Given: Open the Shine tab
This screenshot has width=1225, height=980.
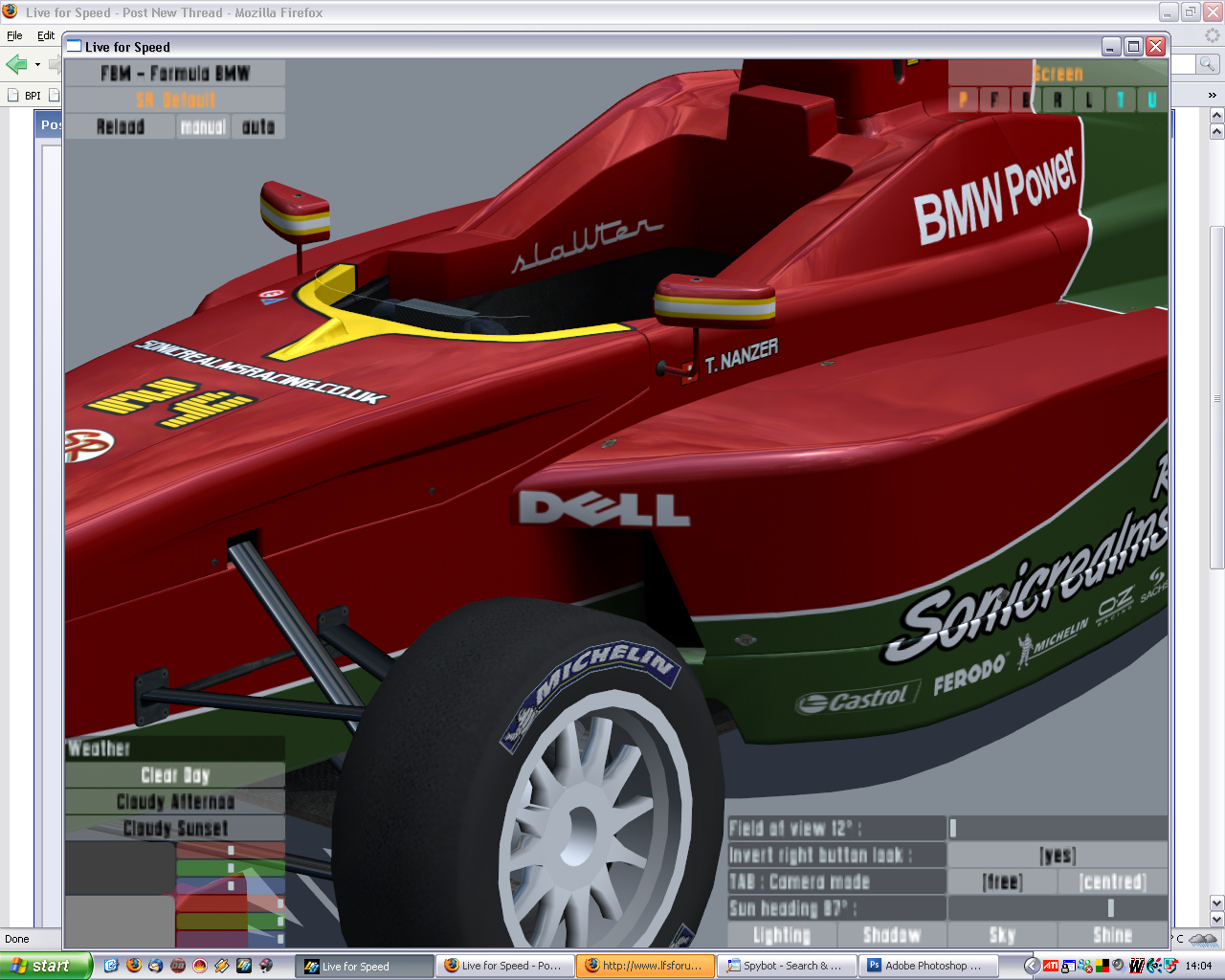Looking at the screenshot, I should click(x=1112, y=935).
